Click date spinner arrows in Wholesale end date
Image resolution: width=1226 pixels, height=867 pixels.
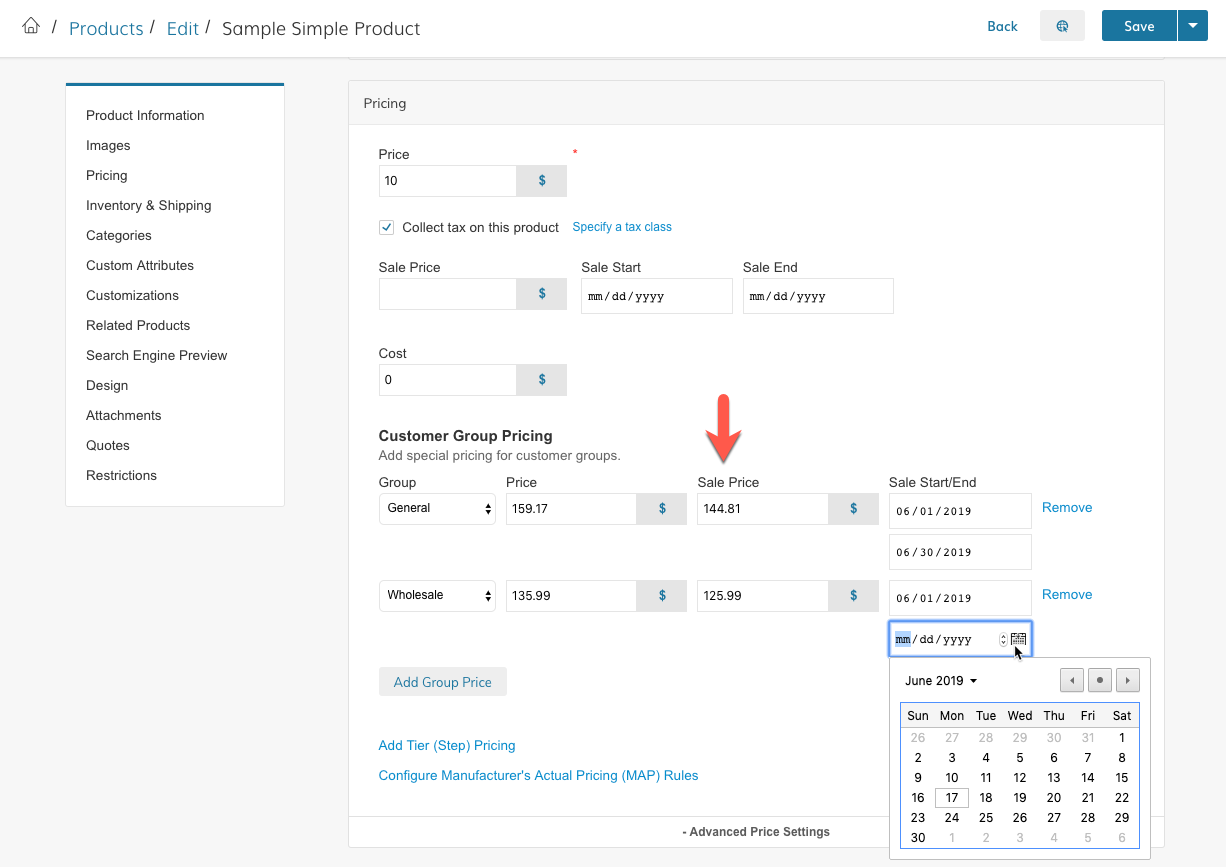point(1003,639)
